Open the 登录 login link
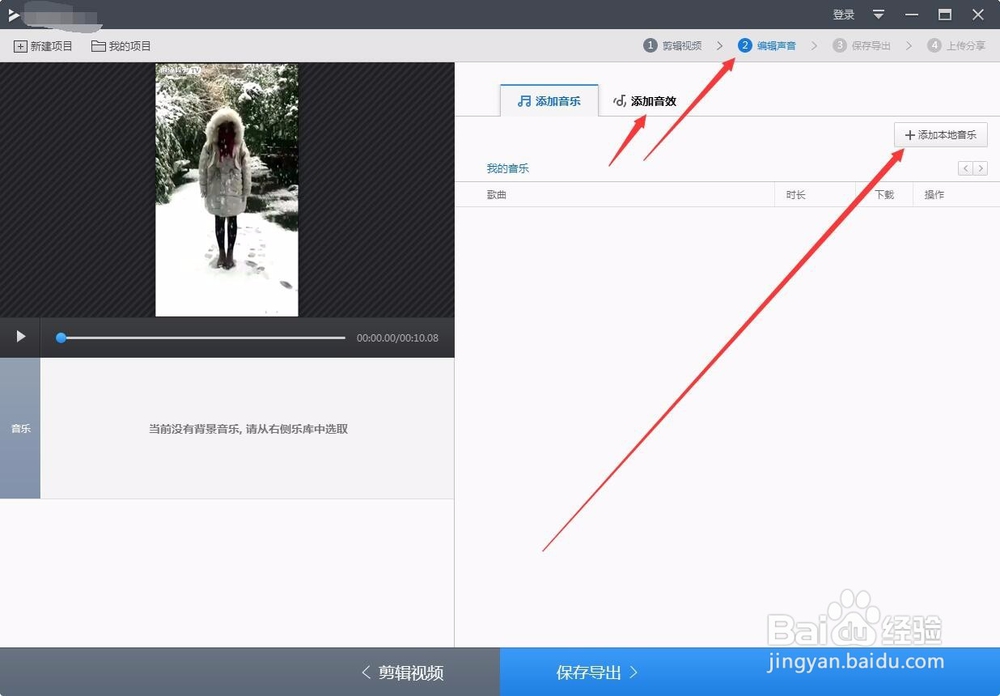The height and width of the screenshot is (696, 1000). tap(843, 14)
